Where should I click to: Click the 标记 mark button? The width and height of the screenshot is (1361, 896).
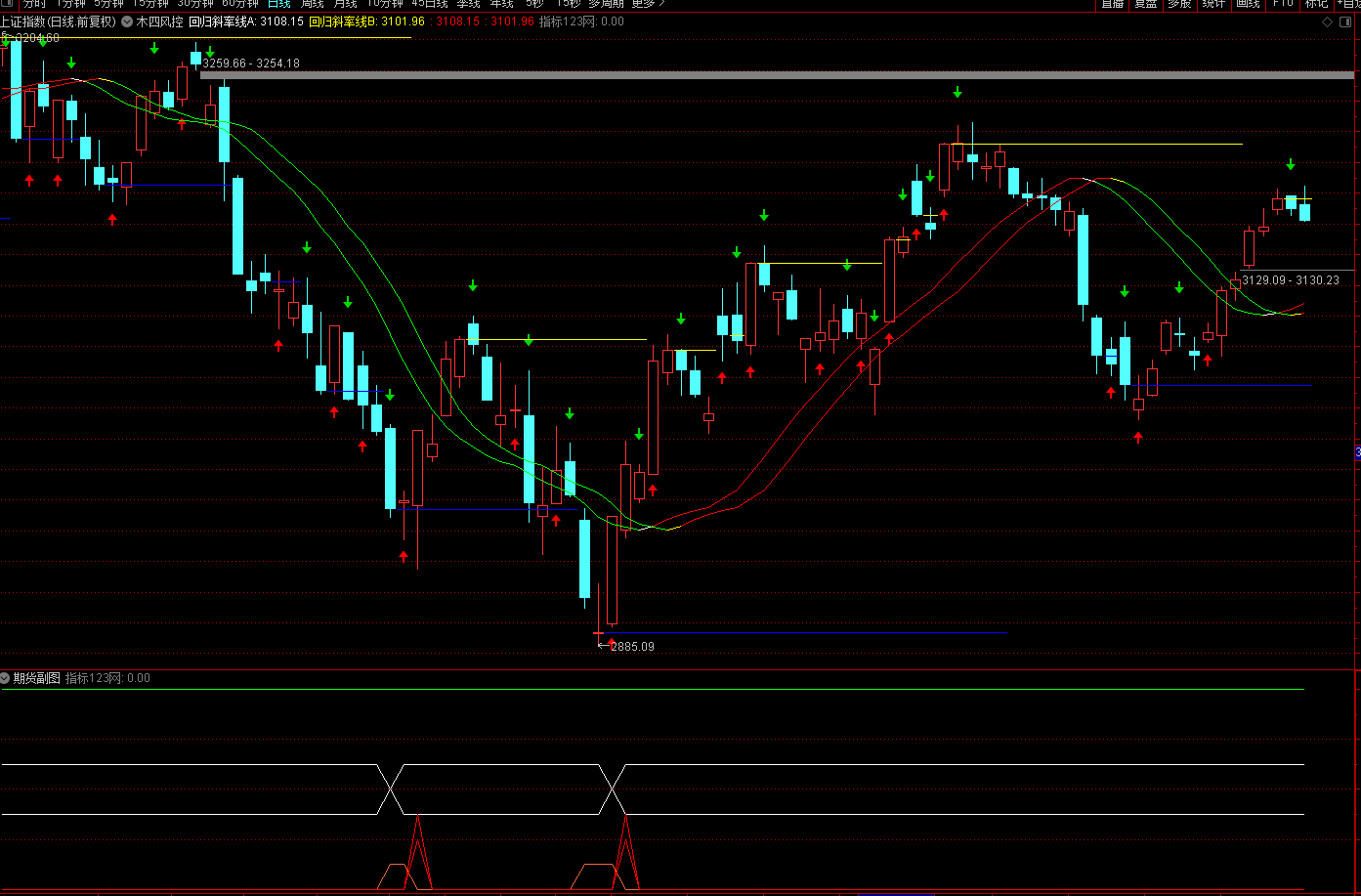coord(1316,4)
